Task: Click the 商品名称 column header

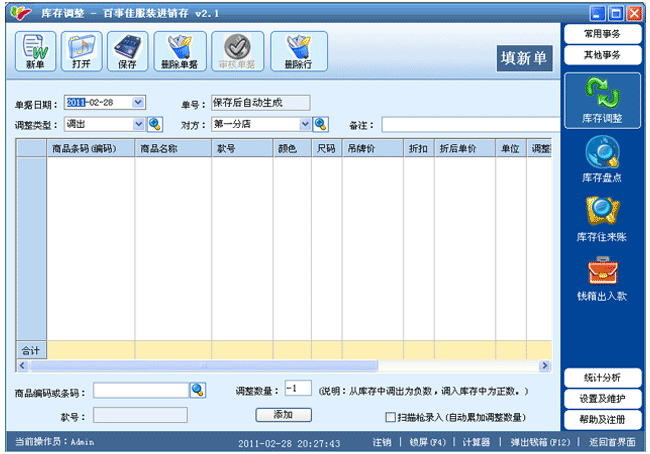Action: point(173,148)
